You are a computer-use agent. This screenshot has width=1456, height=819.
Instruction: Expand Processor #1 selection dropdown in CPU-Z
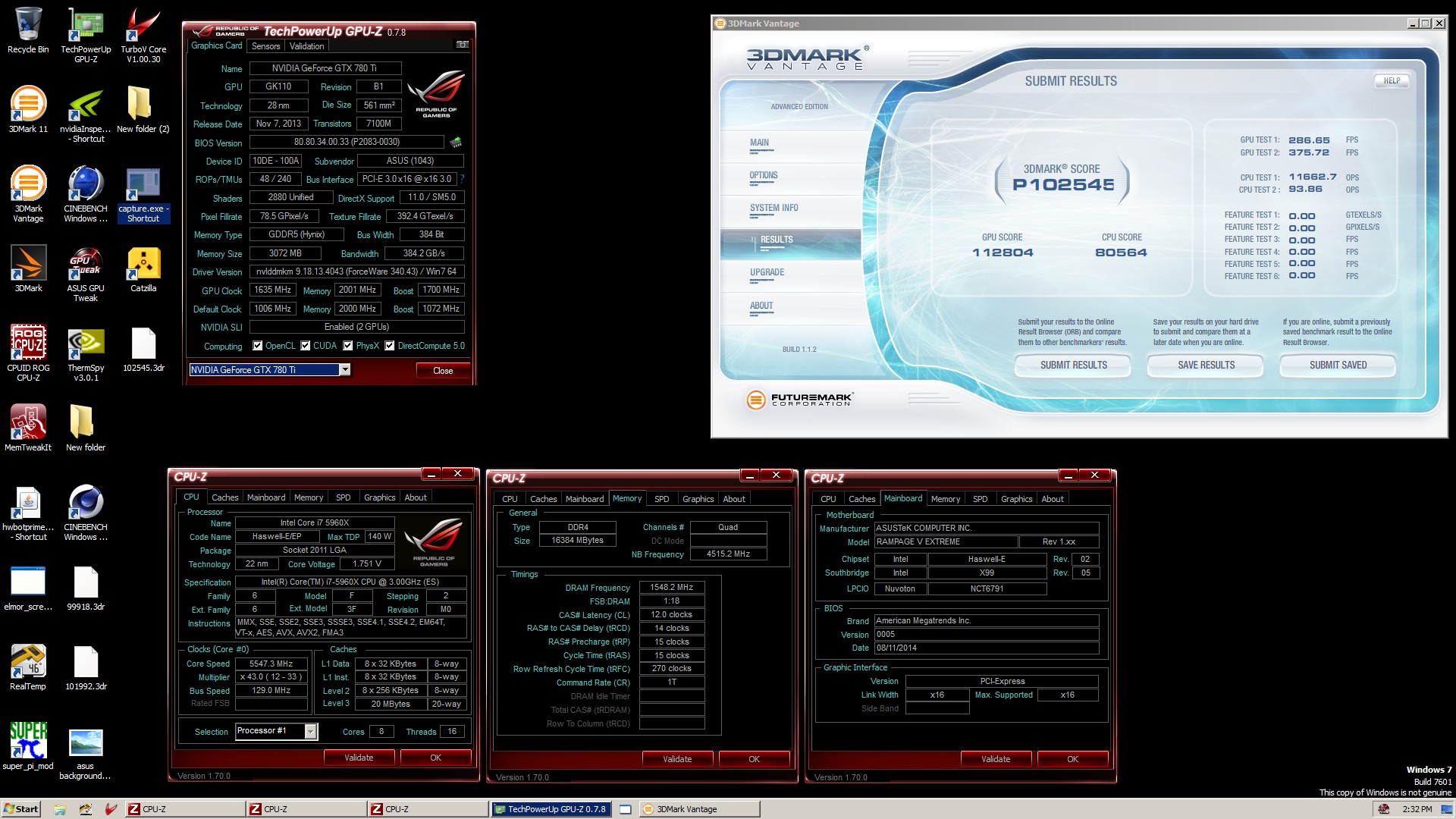(x=311, y=731)
